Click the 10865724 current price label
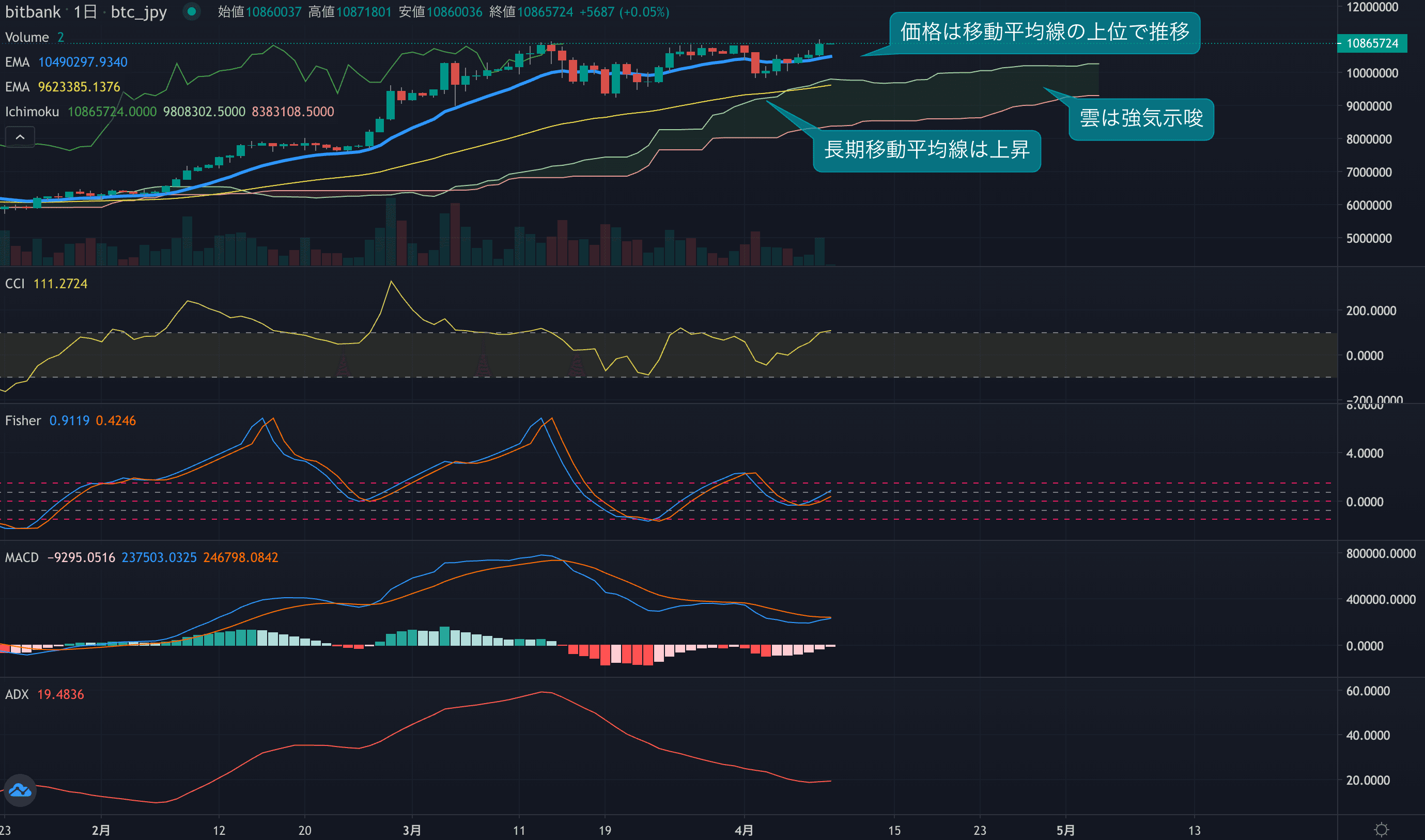The height and width of the screenshot is (840, 1425). (x=1371, y=43)
